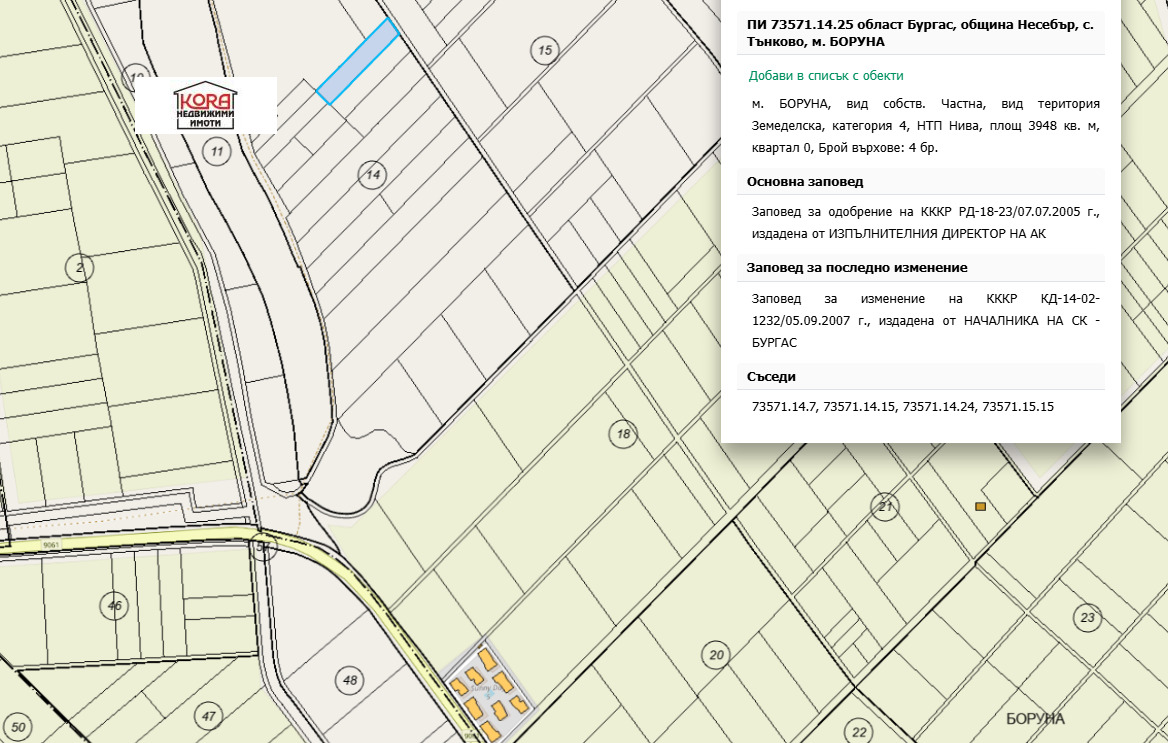Screen dimensions: 1168x743
Task: Click the 'Съседи' section header
Action: [x=771, y=376]
